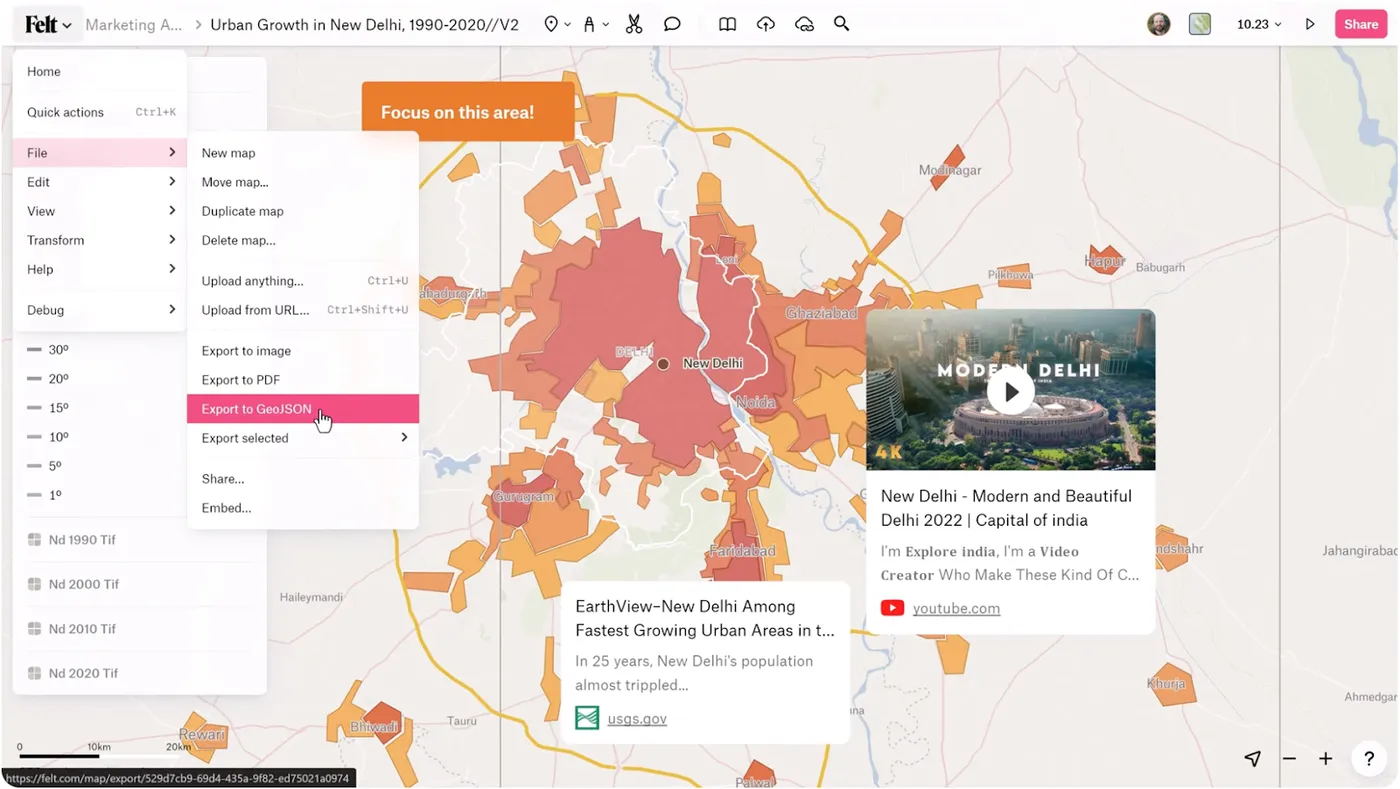Screen dimensions: 1400x789
Task: Play the Modern Delhi video
Action: (x=1011, y=392)
